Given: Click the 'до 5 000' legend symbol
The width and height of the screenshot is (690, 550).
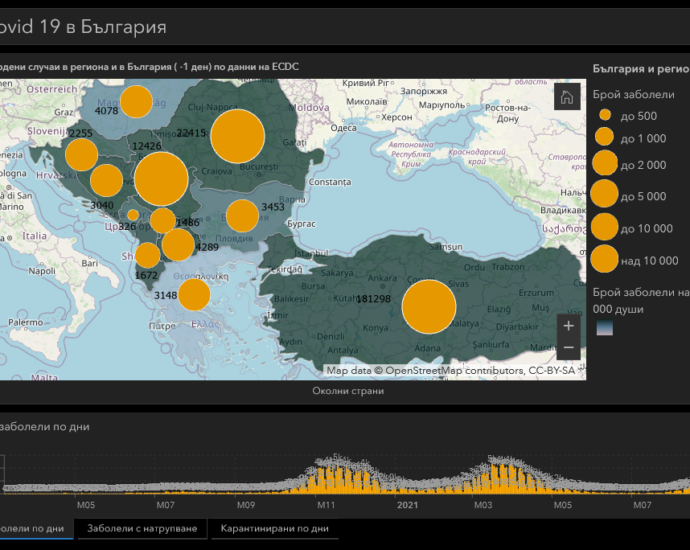Looking at the screenshot, I should tap(604, 193).
